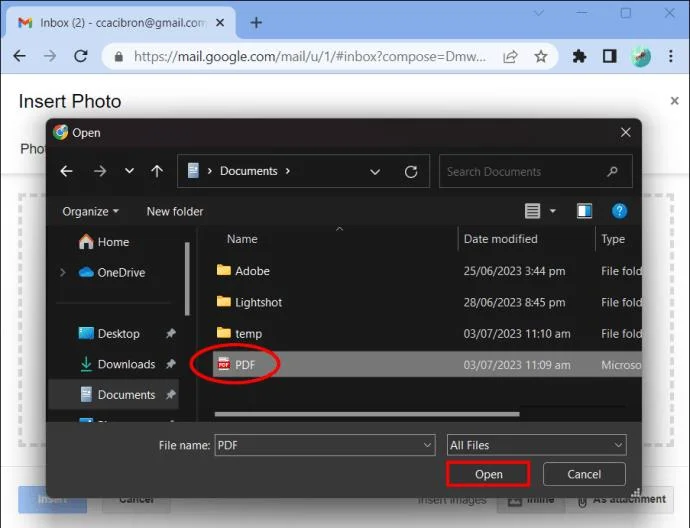
Task: Select Home in navigation pane
Action: click(104, 242)
